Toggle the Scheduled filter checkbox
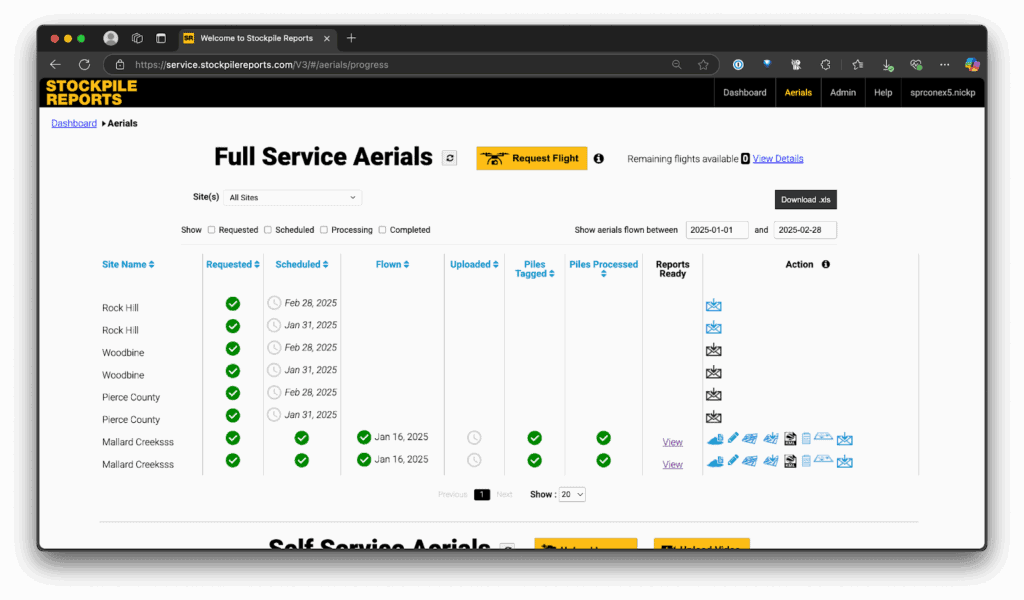 pos(268,230)
